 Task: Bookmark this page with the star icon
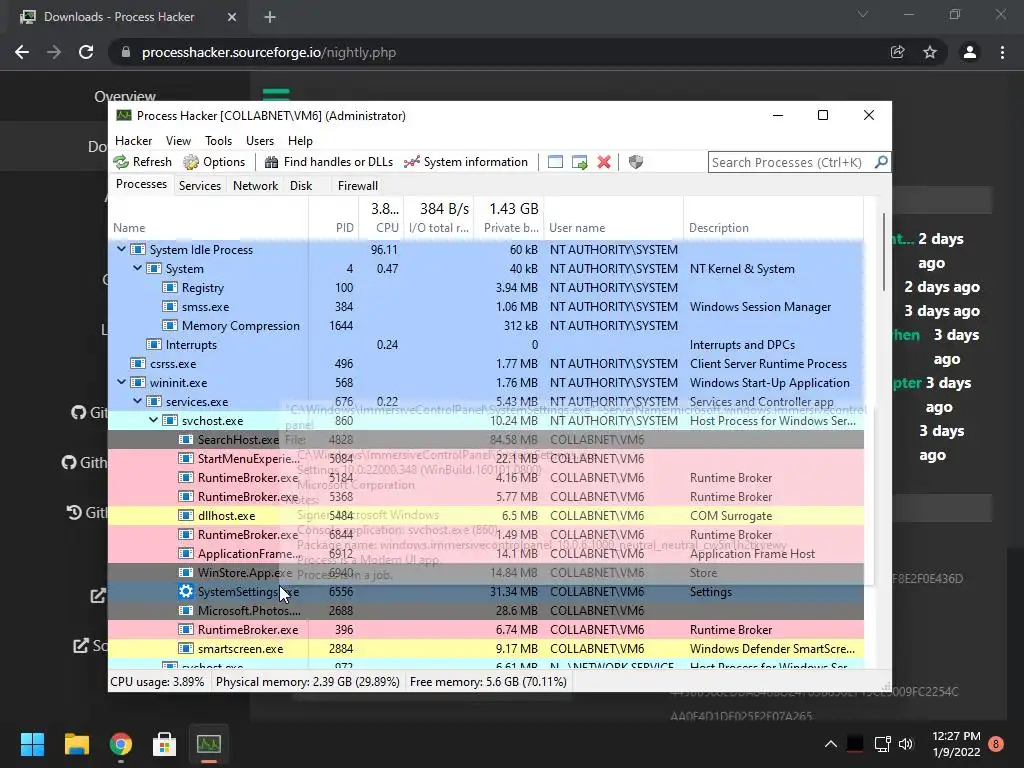(930, 52)
